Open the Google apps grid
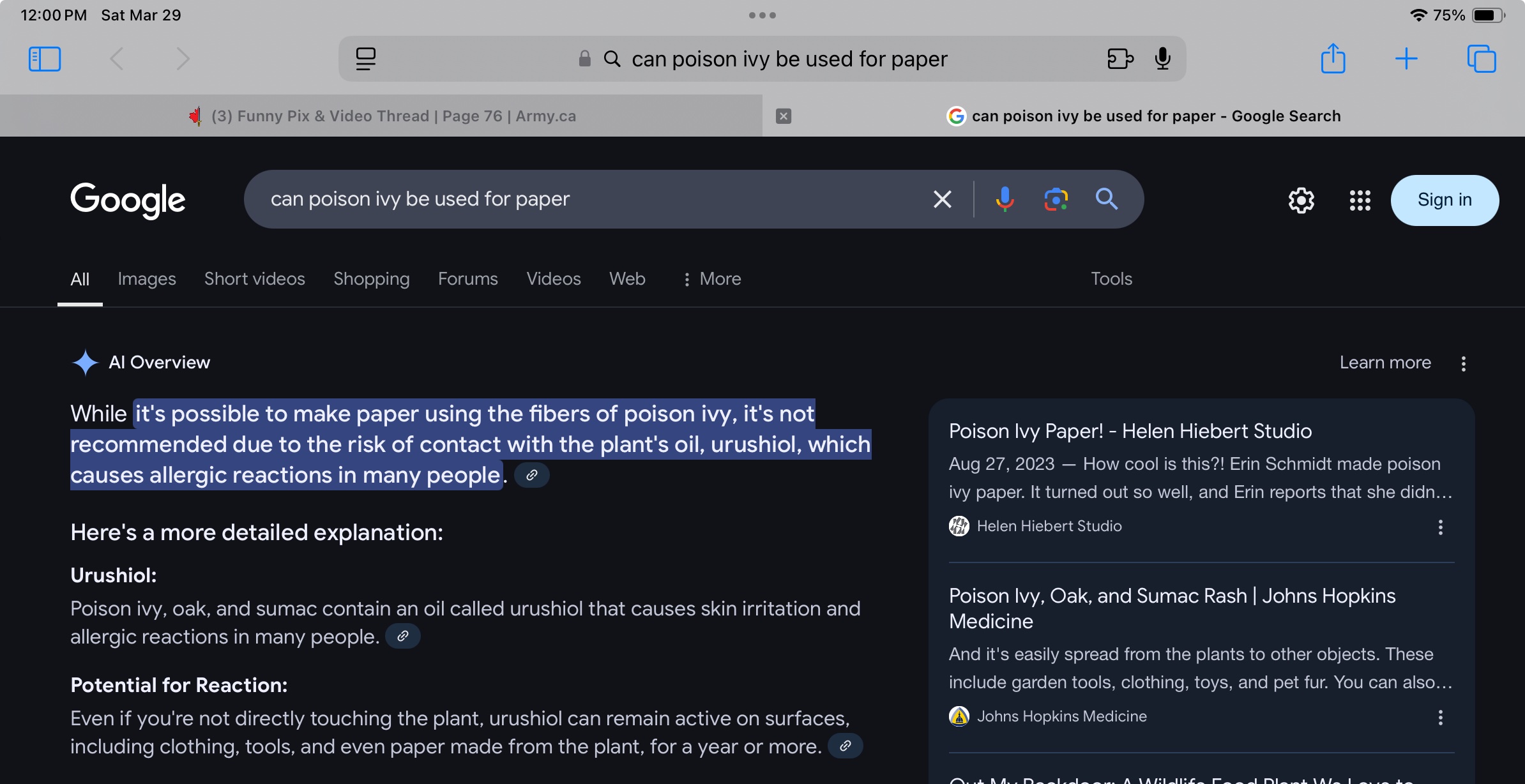The height and width of the screenshot is (784, 1525). pyautogui.click(x=1360, y=200)
